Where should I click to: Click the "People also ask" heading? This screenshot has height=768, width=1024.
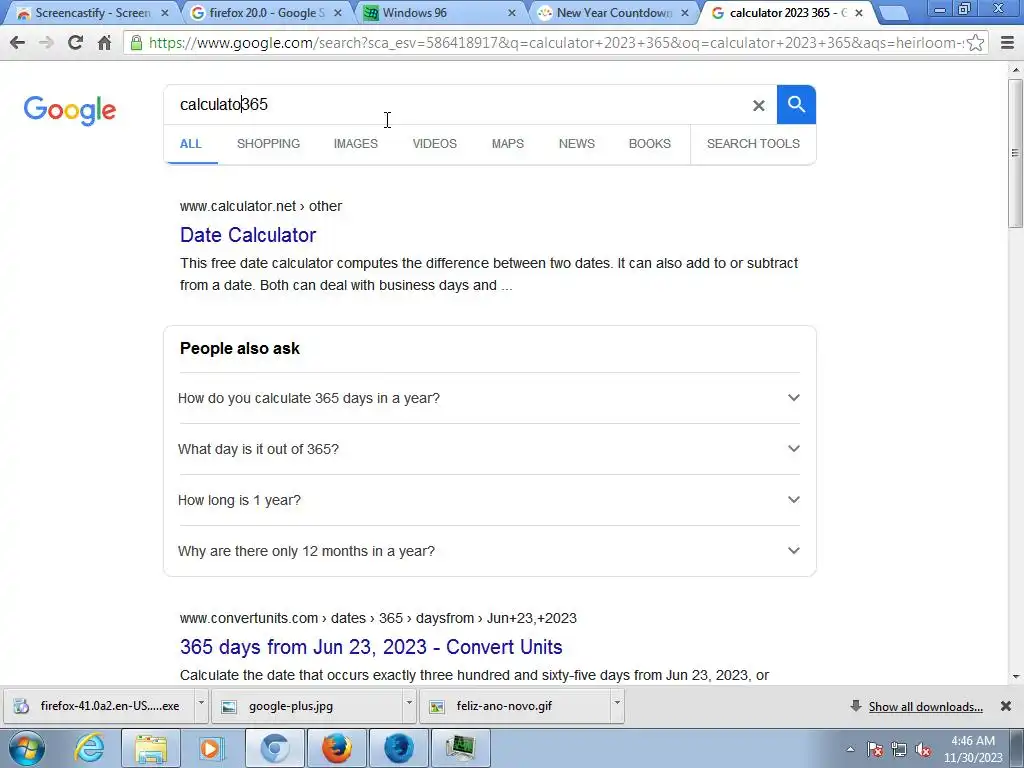[x=240, y=349]
